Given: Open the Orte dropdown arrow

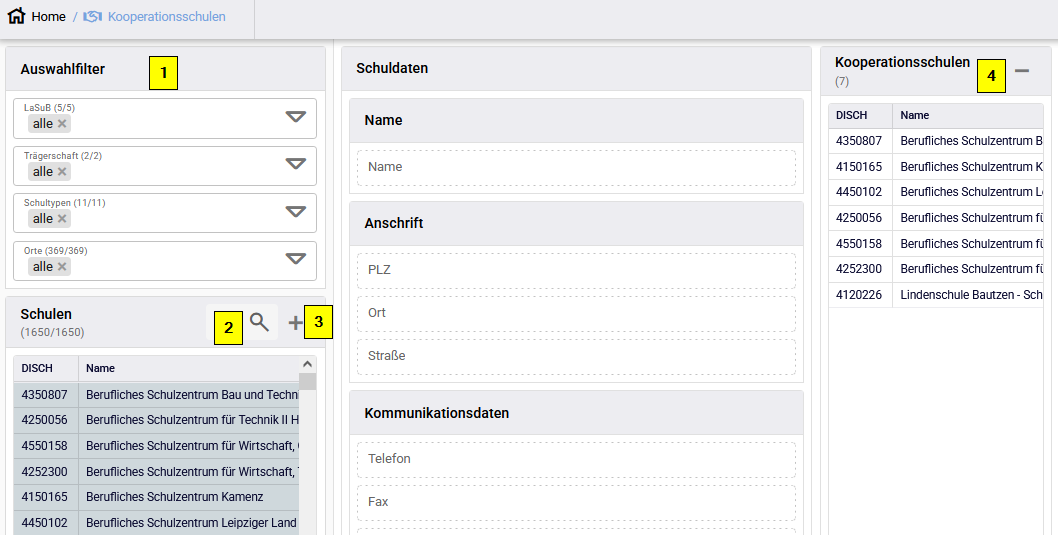Looking at the screenshot, I should pyautogui.click(x=295, y=260).
